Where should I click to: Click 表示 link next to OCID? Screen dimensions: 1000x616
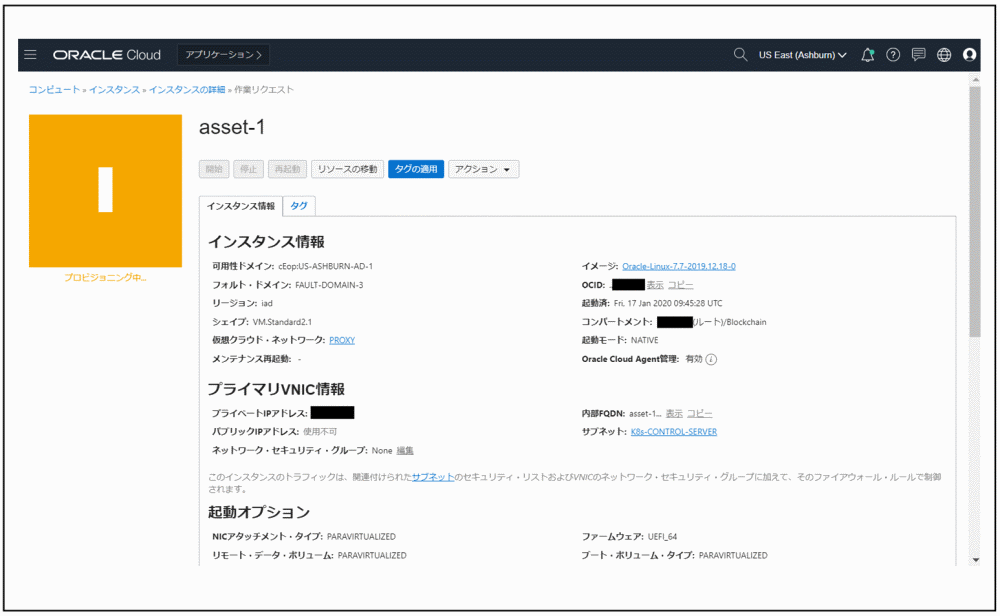coord(655,284)
